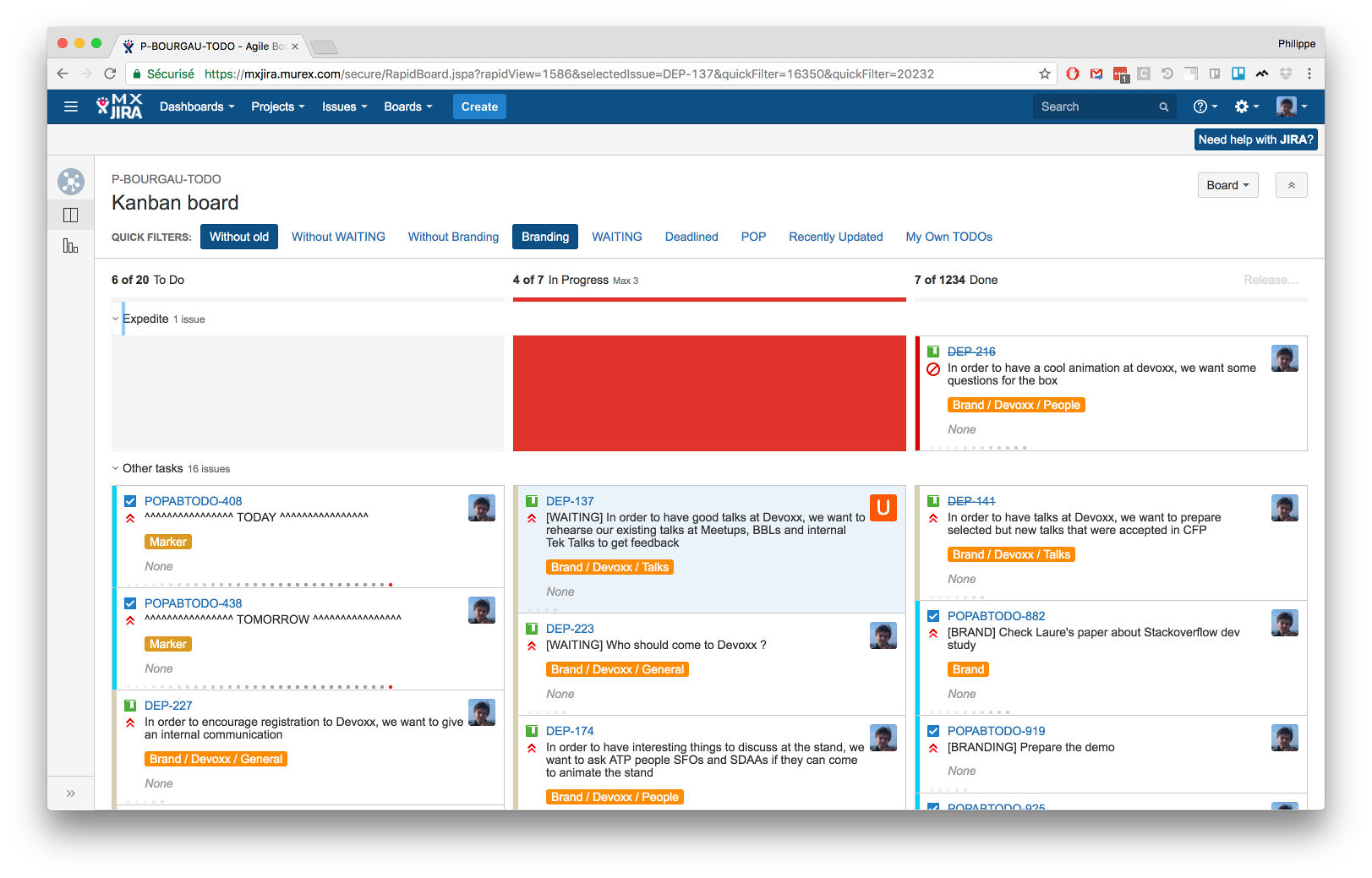This screenshot has width=1372, height=878.
Task: Open a new browser tab
Action: (x=324, y=46)
